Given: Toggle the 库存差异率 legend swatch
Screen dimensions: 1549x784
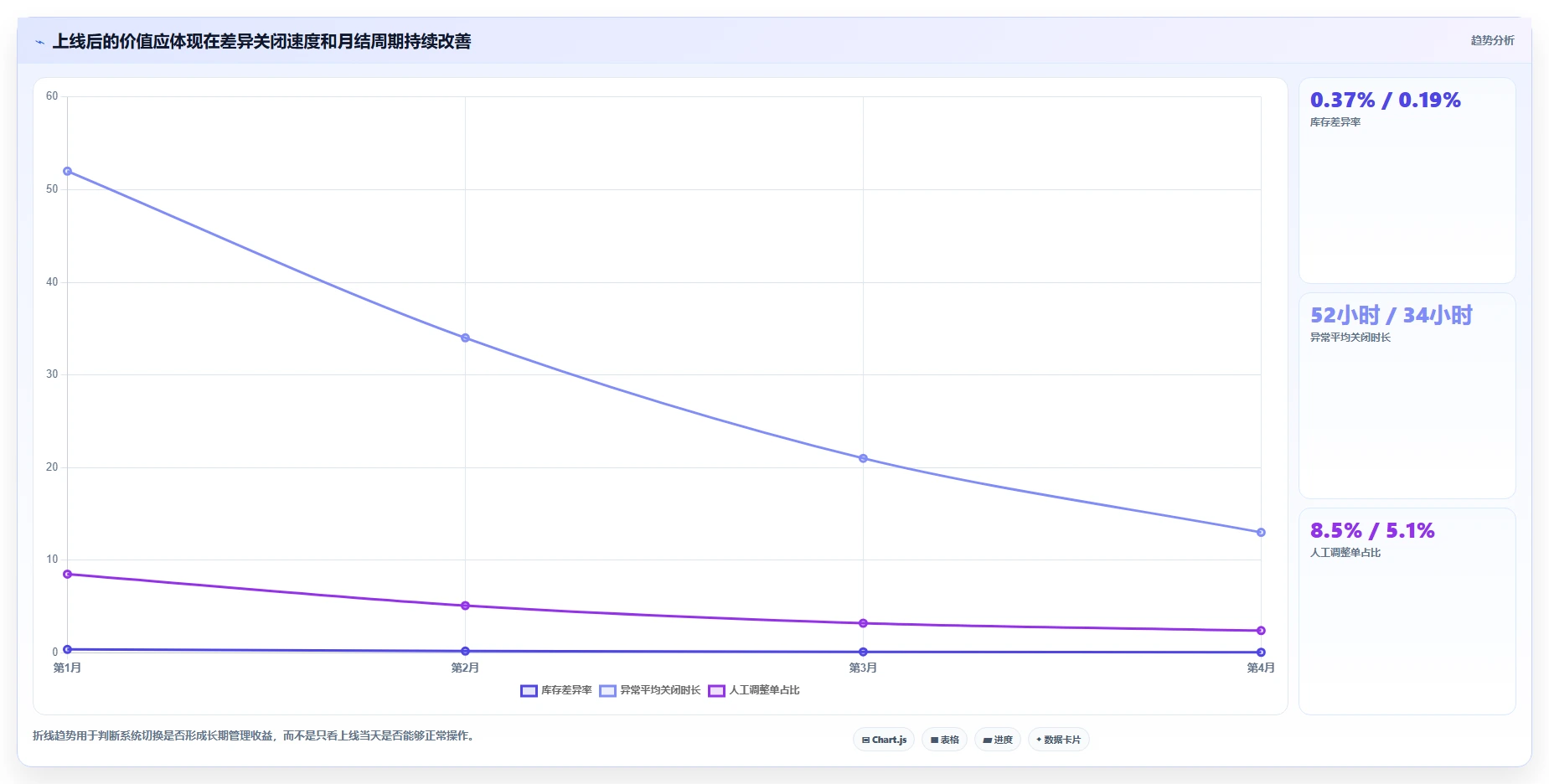Looking at the screenshot, I should pyautogui.click(x=529, y=691).
